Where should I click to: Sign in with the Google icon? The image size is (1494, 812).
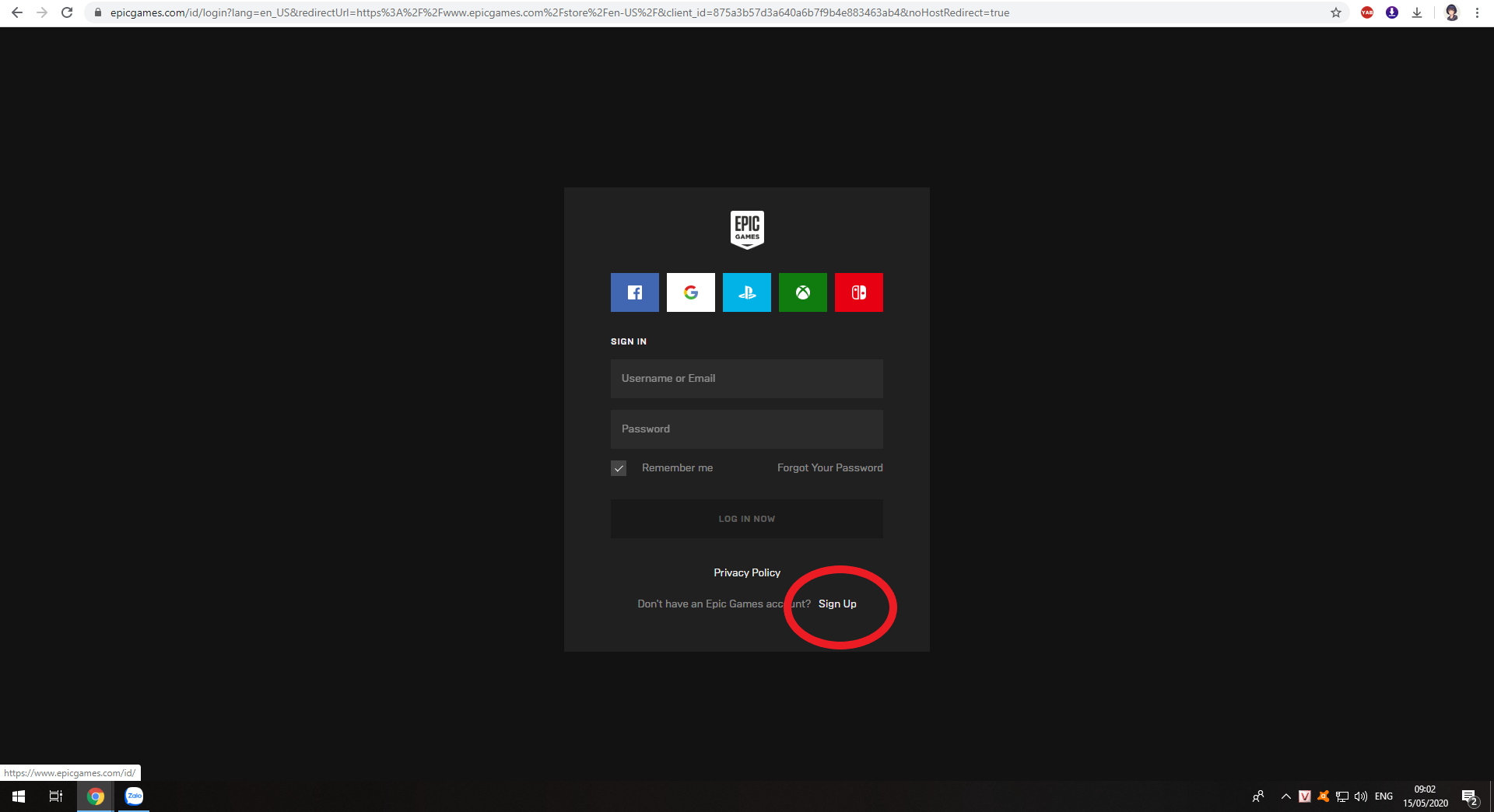point(690,292)
